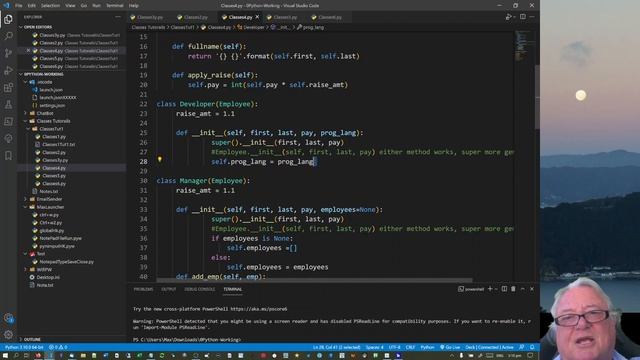Open terminal launch profile dropdown arrow
Screen dimensions: 640x360
(496, 289)
